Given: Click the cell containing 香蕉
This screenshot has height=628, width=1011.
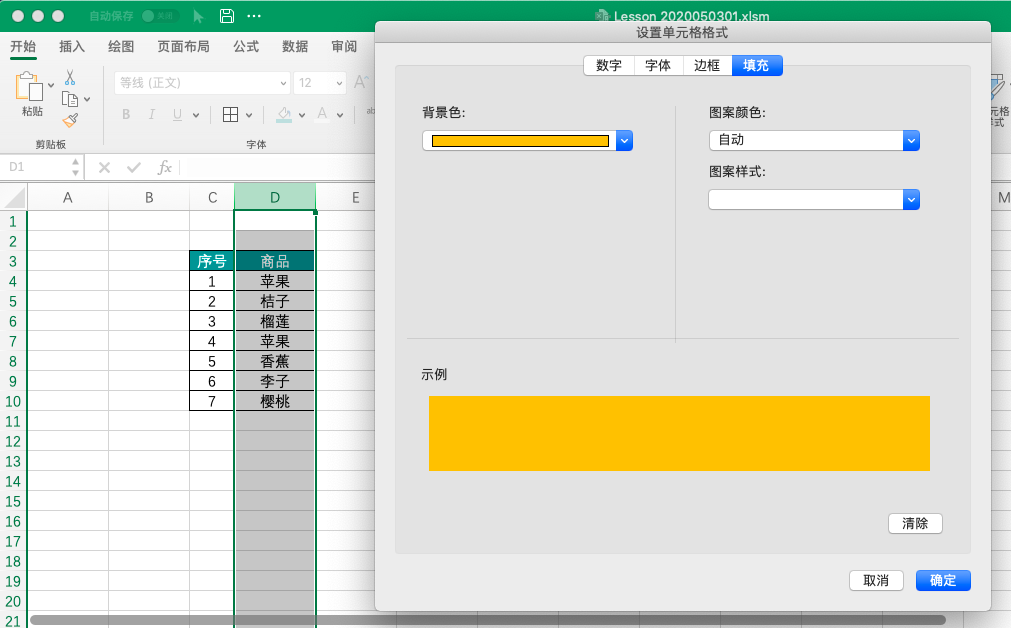Looking at the screenshot, I should 275,361.
